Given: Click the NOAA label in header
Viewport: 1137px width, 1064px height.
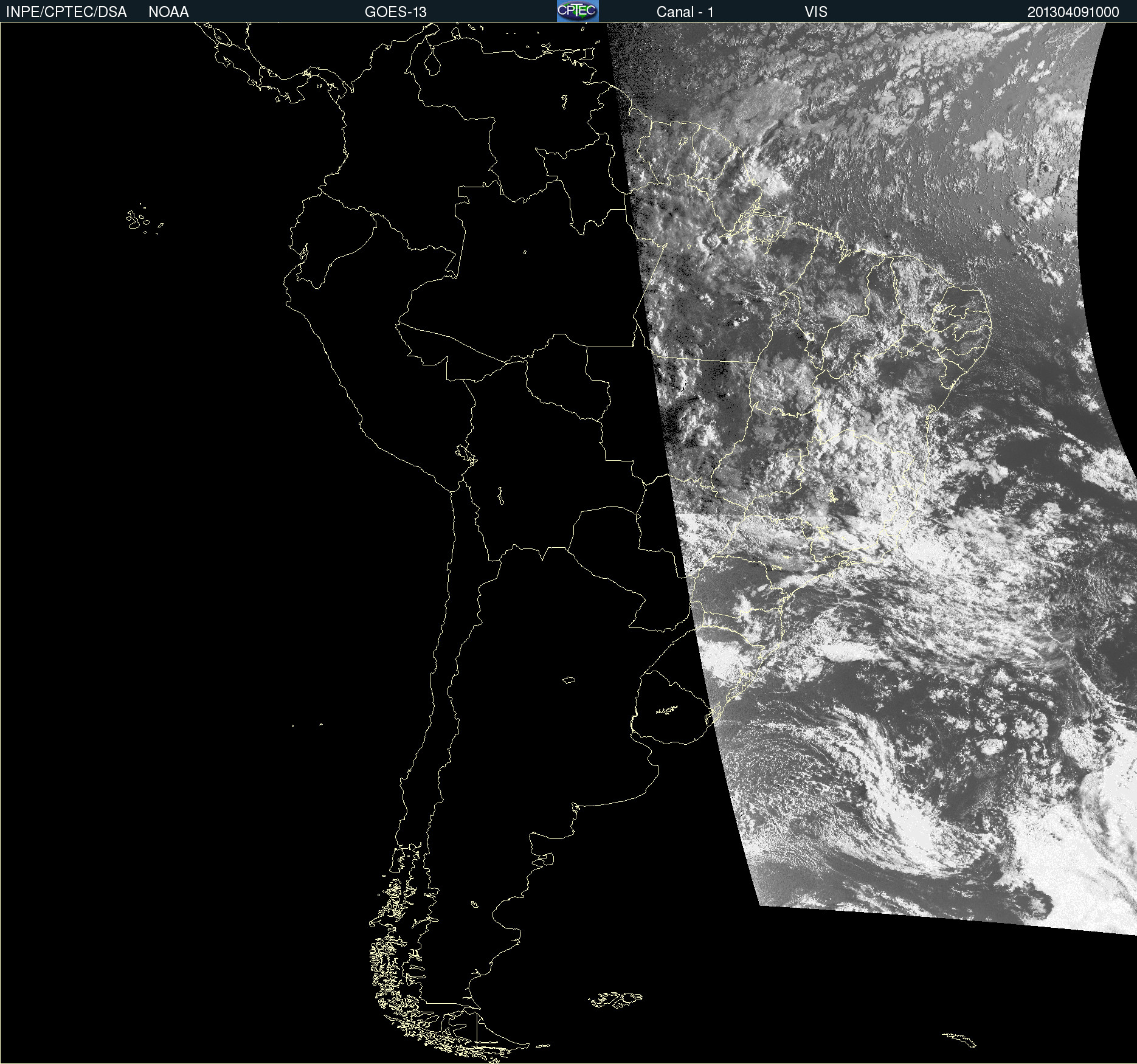Looking at the screenshot, I should [x=168, y=12].
